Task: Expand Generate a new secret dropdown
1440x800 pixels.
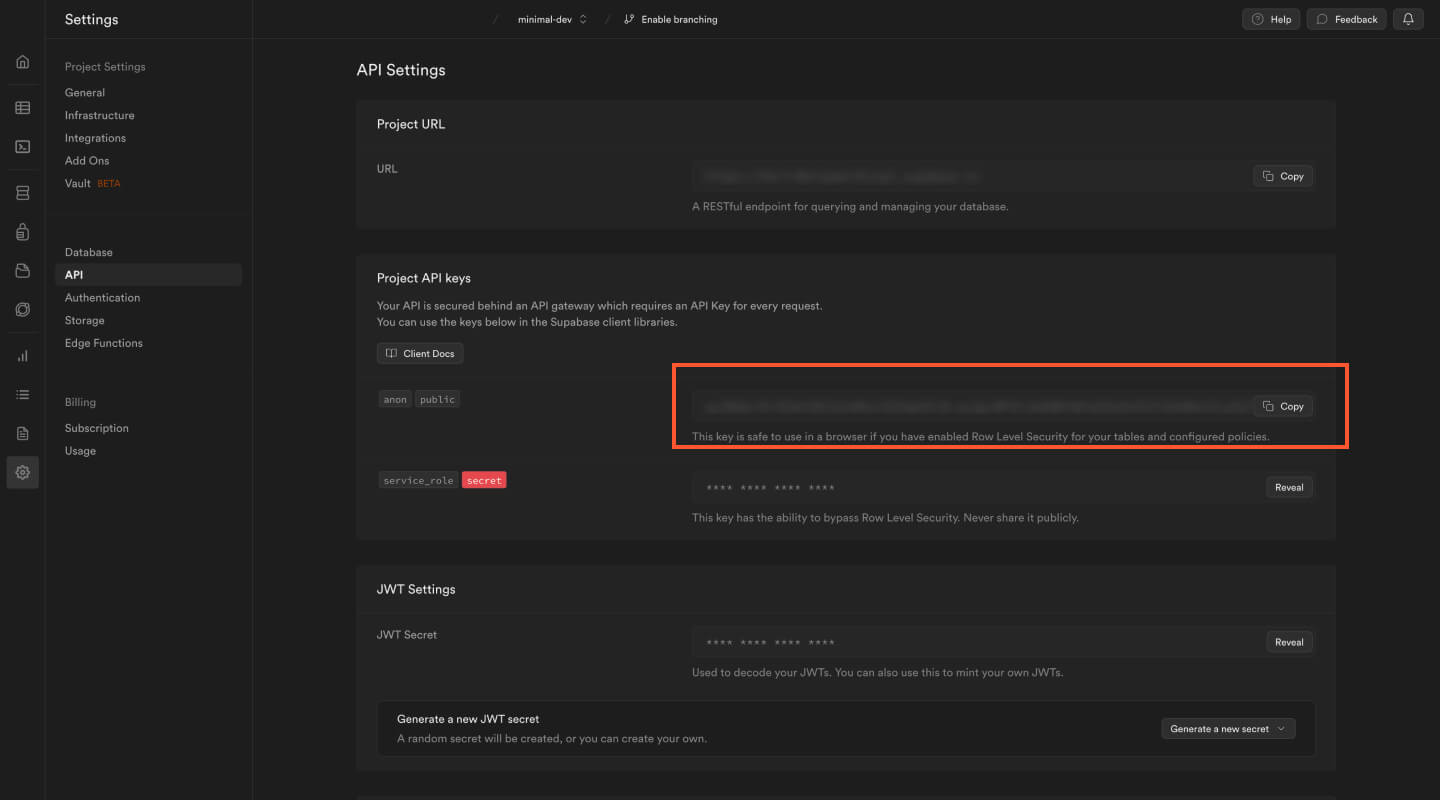Action: [1228, 729]
